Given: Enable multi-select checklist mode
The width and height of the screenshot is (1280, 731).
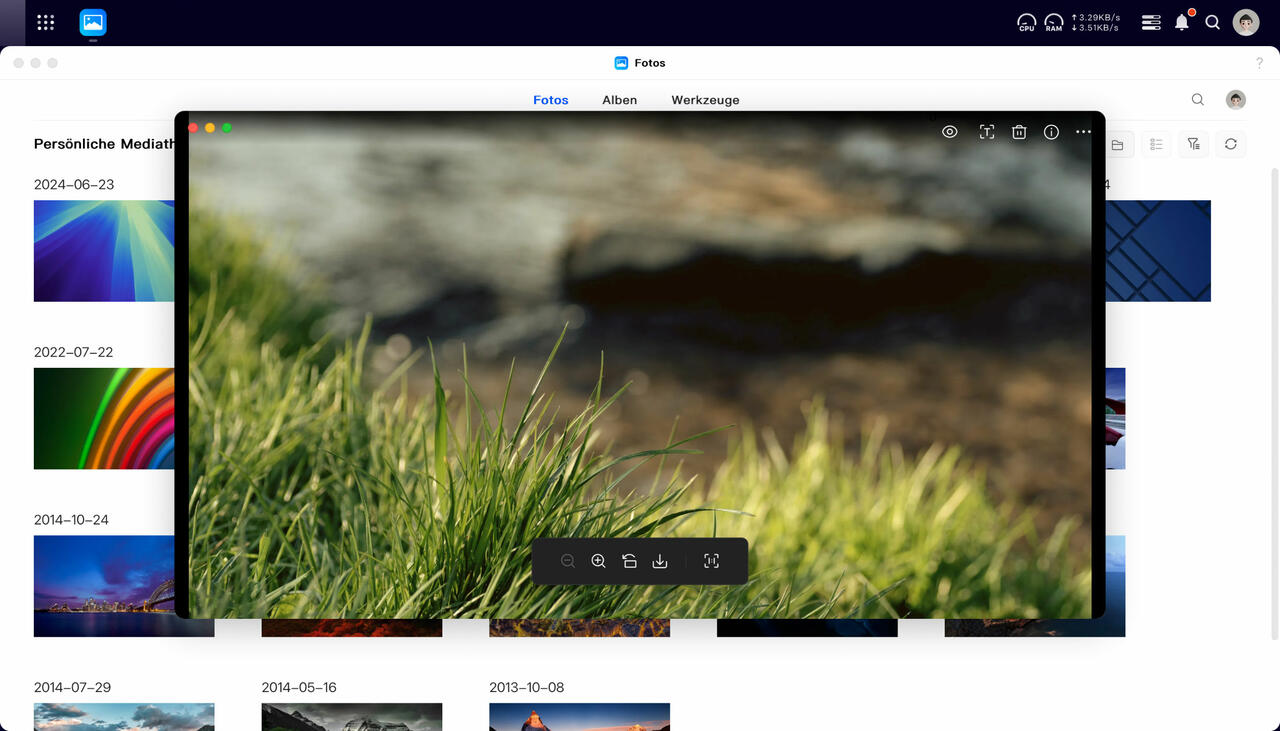Looking at the screenshot, I should pos(1156,145).
